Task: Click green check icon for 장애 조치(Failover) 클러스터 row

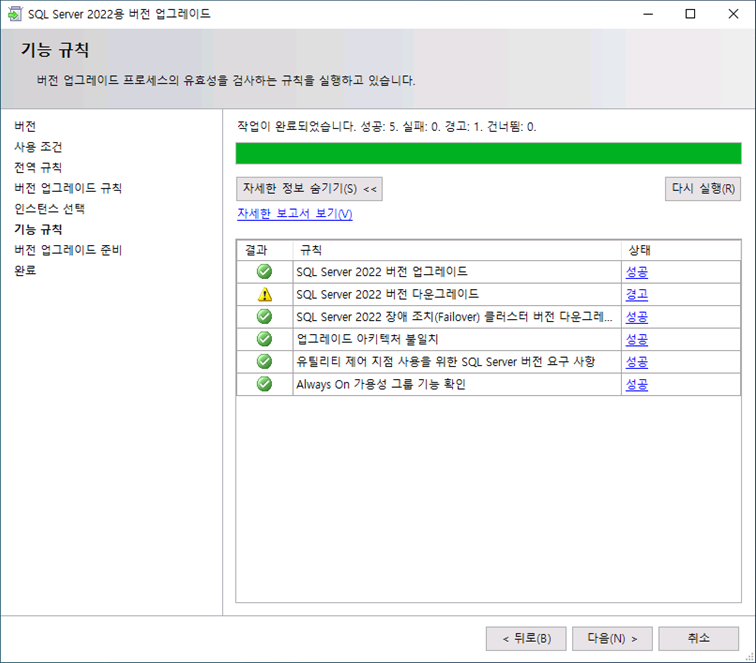Action: [264, 316]
